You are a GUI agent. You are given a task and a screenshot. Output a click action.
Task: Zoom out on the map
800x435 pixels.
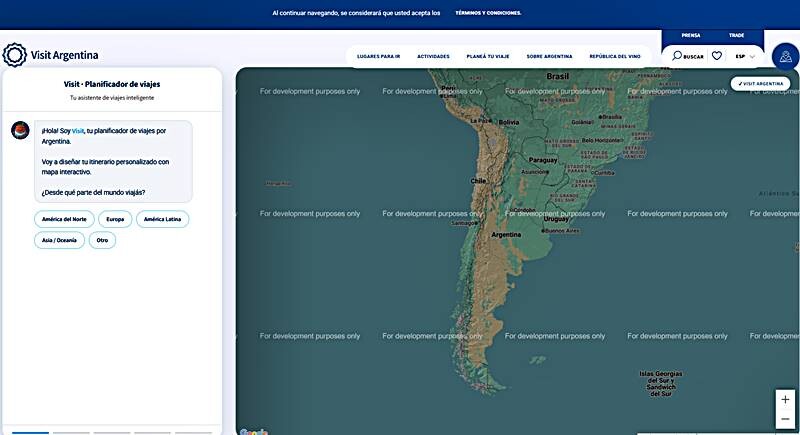(785, 419)
